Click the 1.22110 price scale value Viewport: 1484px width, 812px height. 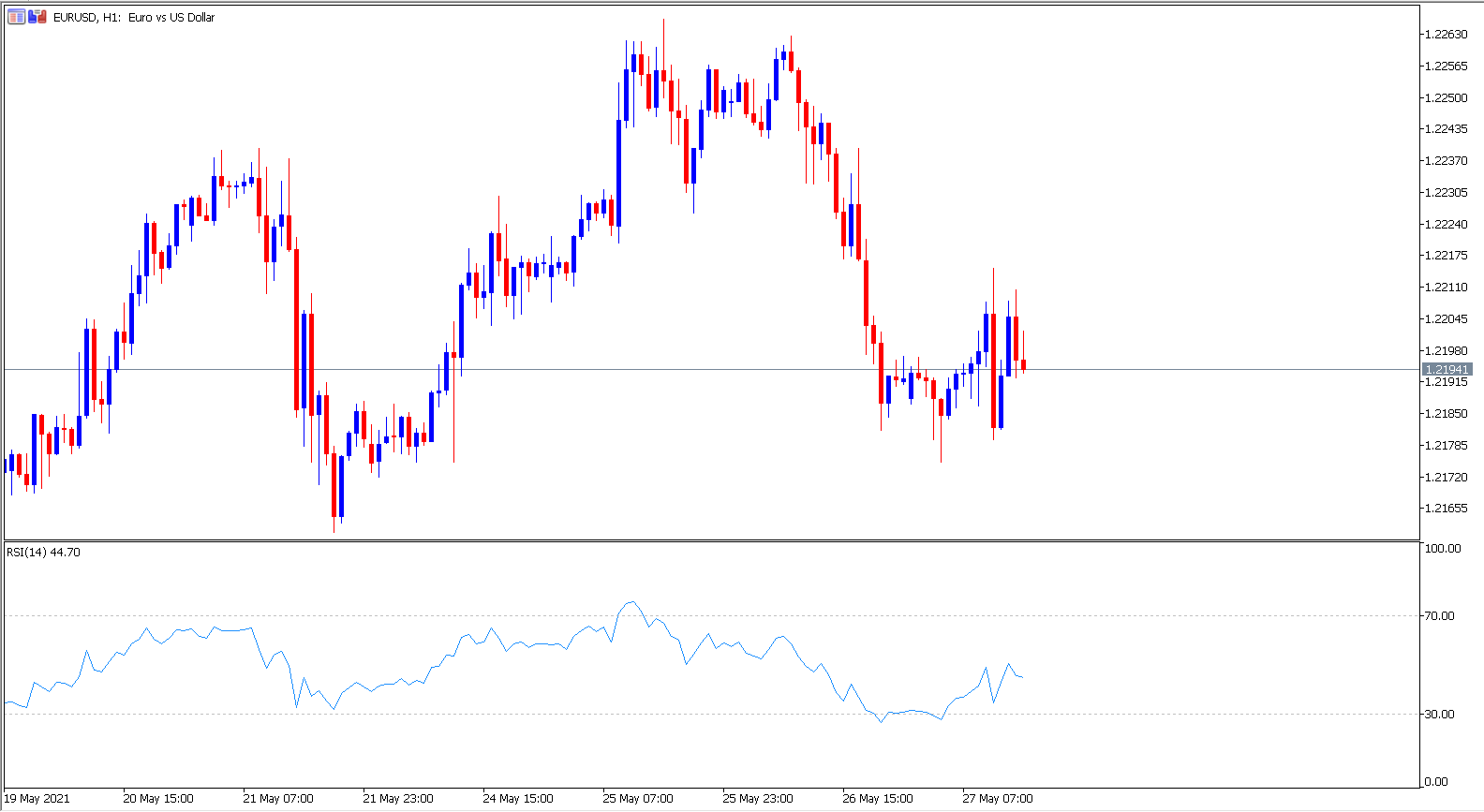click(1446, 288)
